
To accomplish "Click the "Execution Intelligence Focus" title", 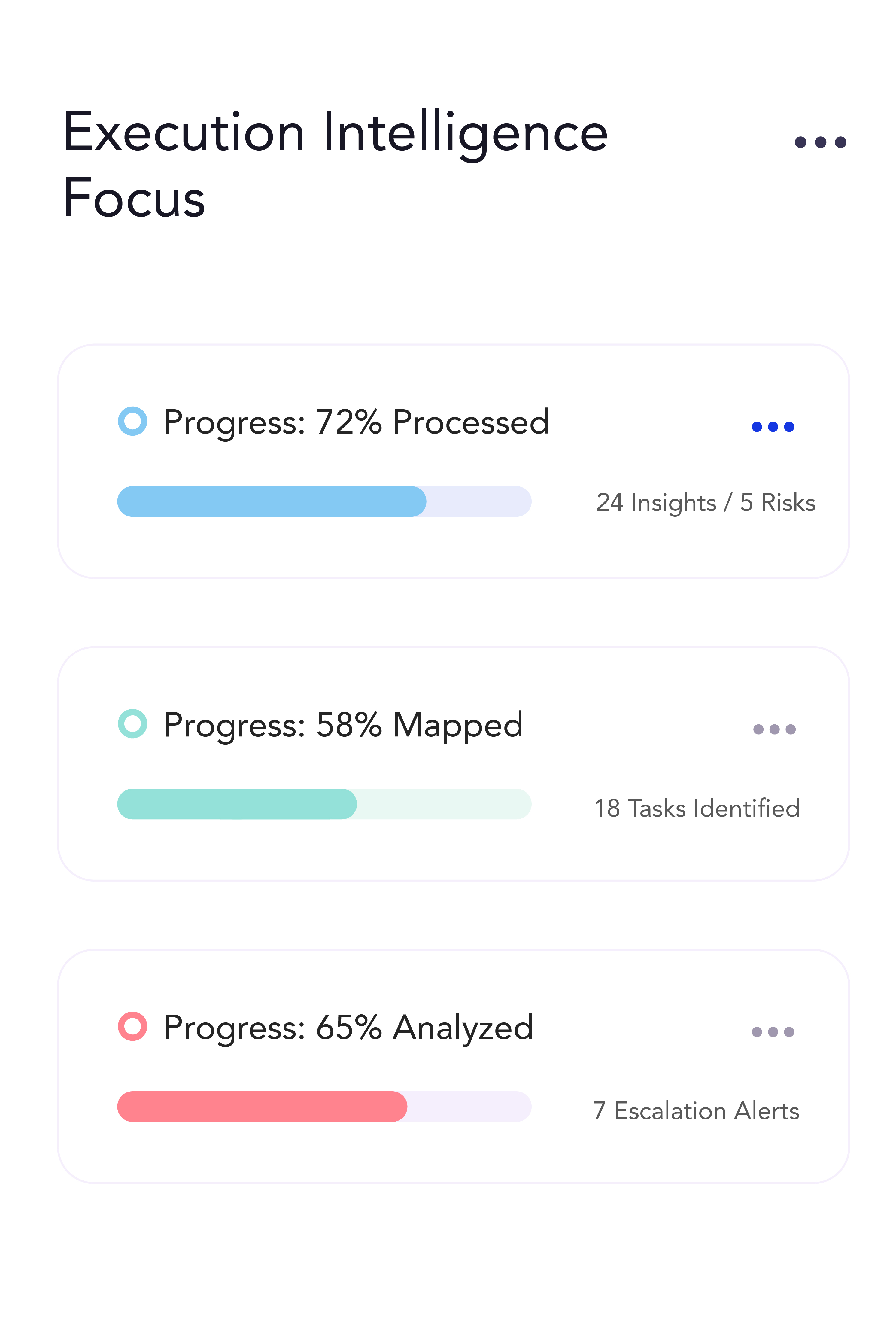I will click(336, 164).
